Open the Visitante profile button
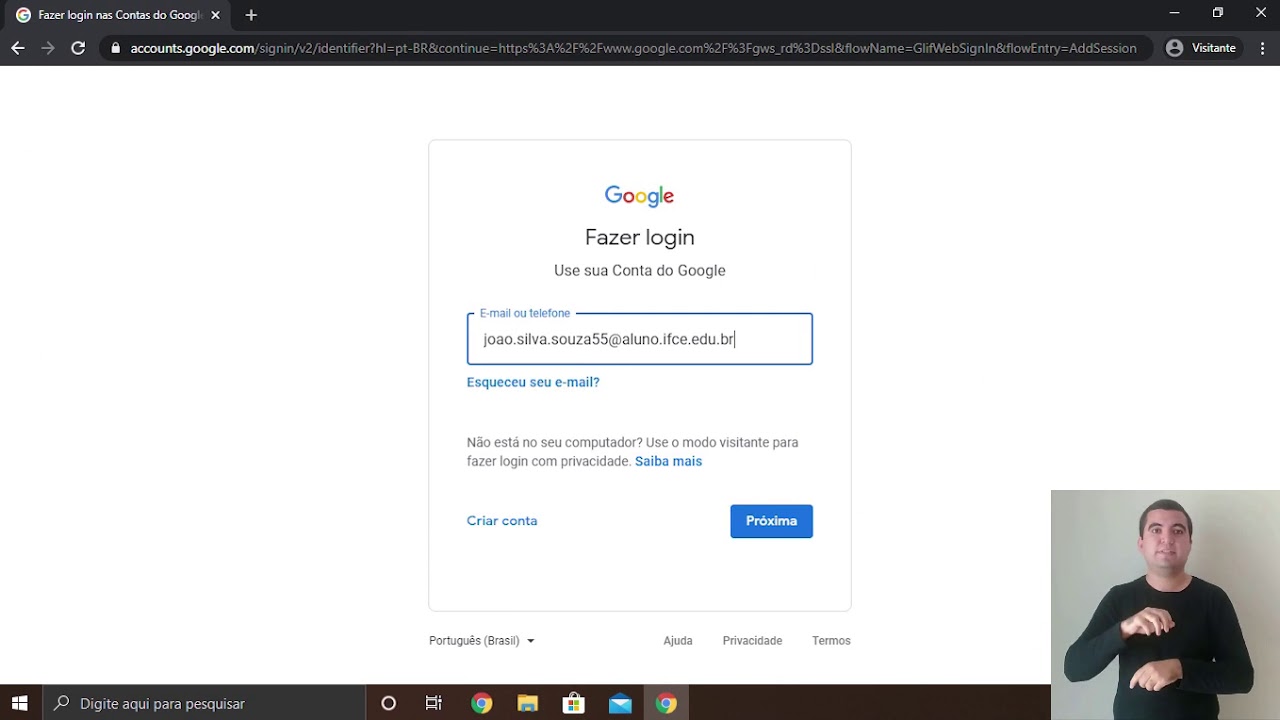 (x=1201, y=48)
